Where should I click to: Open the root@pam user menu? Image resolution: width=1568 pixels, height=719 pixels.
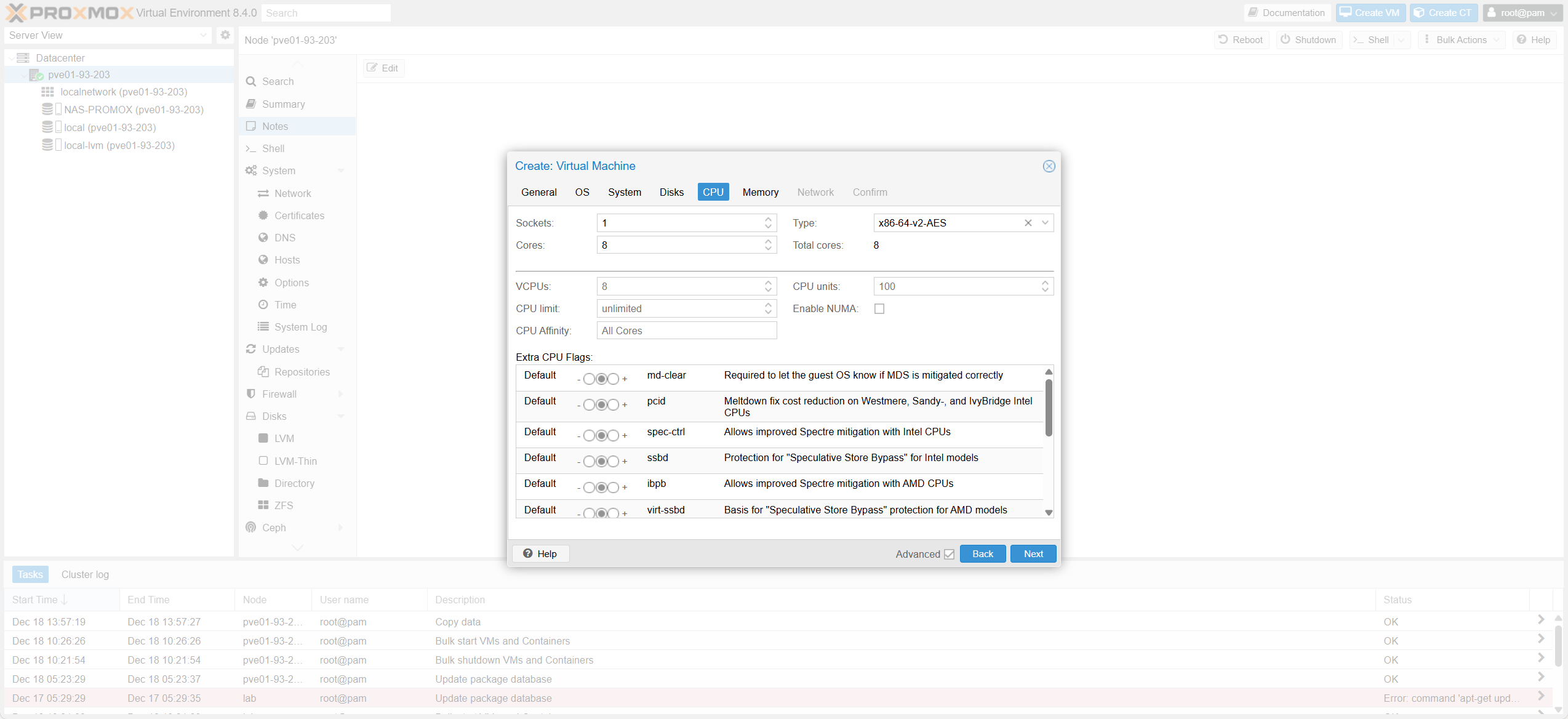coord(1522,12)
